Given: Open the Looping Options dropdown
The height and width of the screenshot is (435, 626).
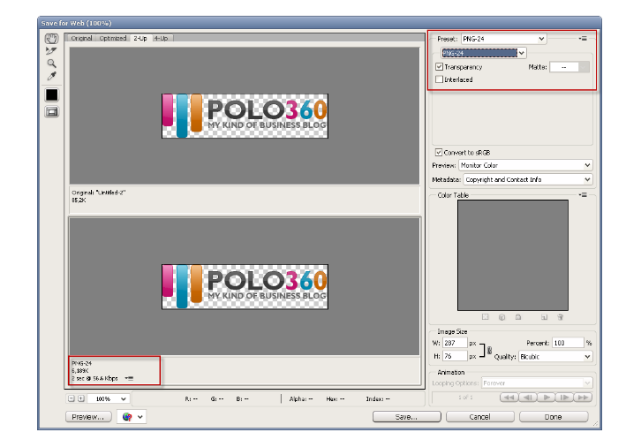Looking at the screenshot, I should pyautogui.click(x=537, y=383).
